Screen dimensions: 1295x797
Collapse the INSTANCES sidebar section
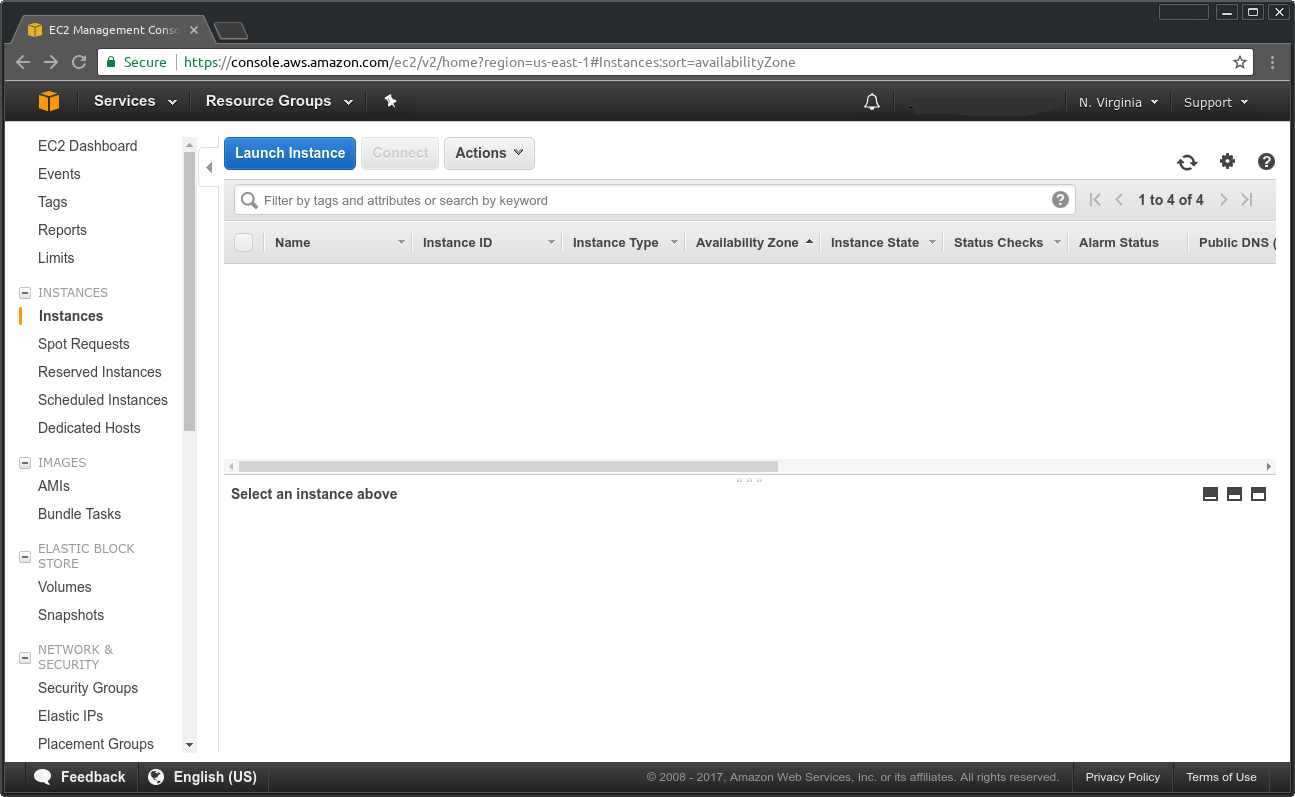pos(25,293)
